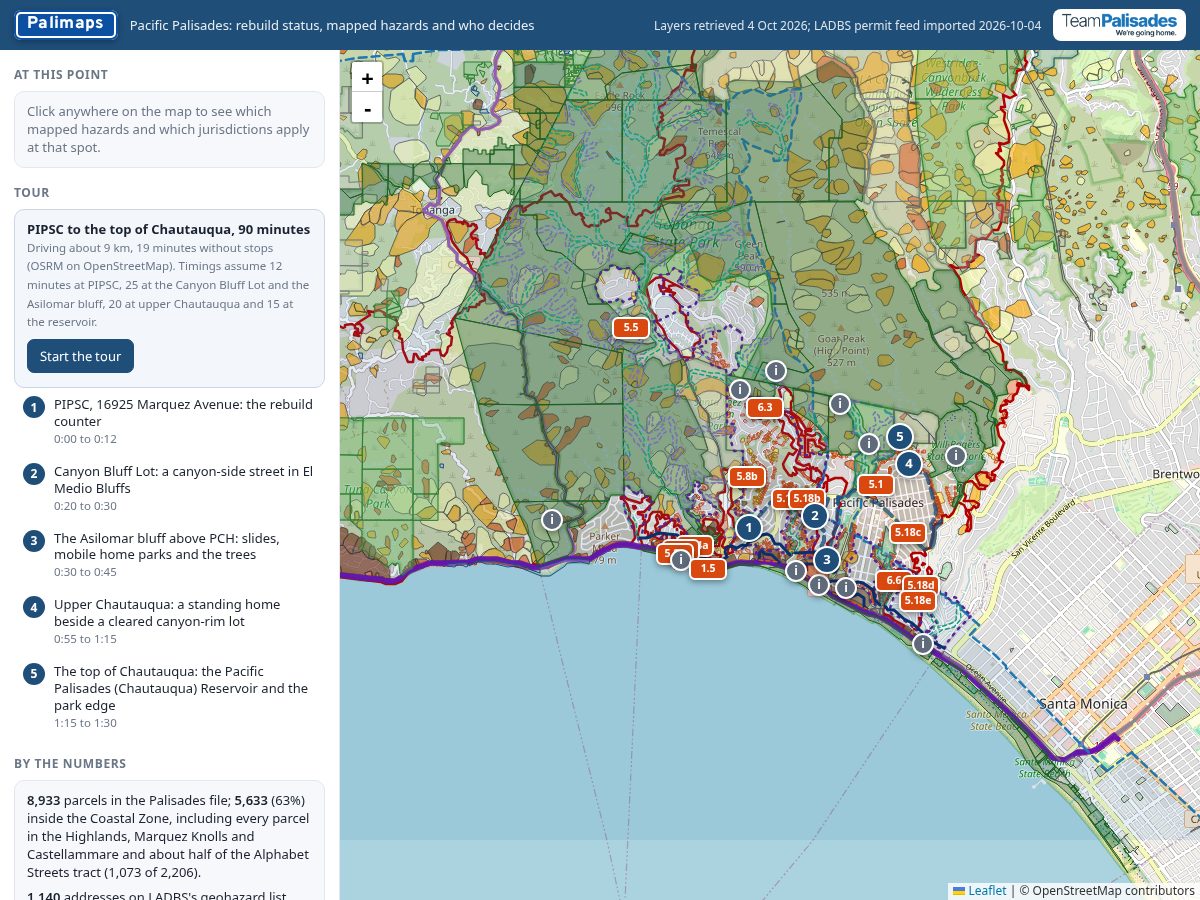Viewport: 1200px width, 900px height.
Task: Select the 5.18b map marker
Action: tap(806, 498)
